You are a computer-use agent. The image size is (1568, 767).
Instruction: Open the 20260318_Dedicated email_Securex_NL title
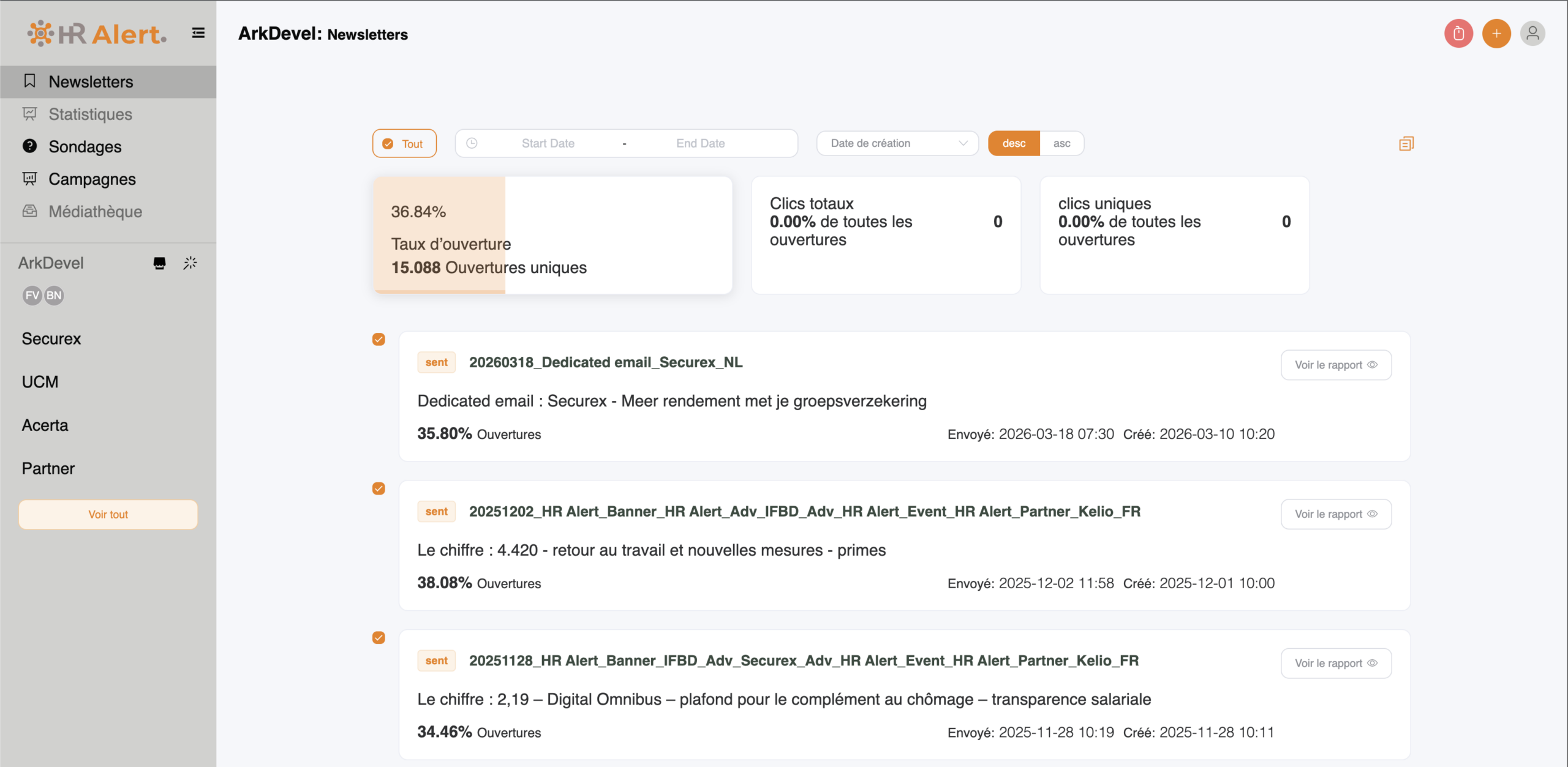tap(606, 362)
